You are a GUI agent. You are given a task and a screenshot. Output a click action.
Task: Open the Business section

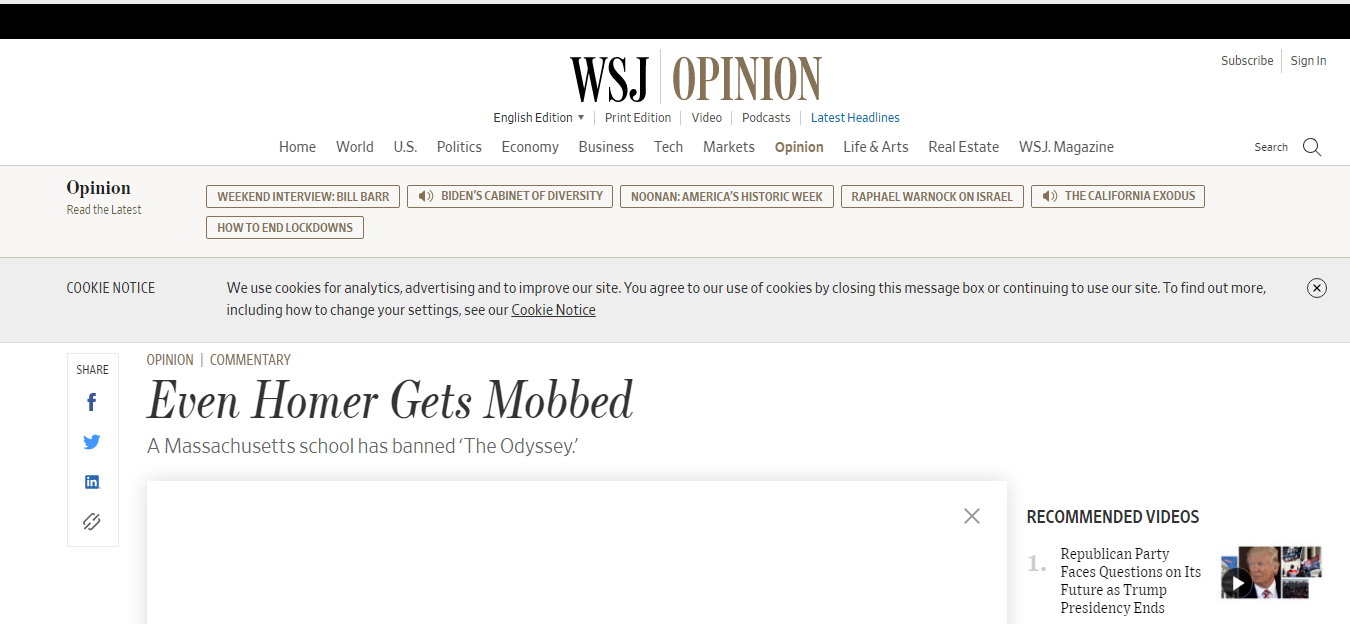click(x=606, y=147)
